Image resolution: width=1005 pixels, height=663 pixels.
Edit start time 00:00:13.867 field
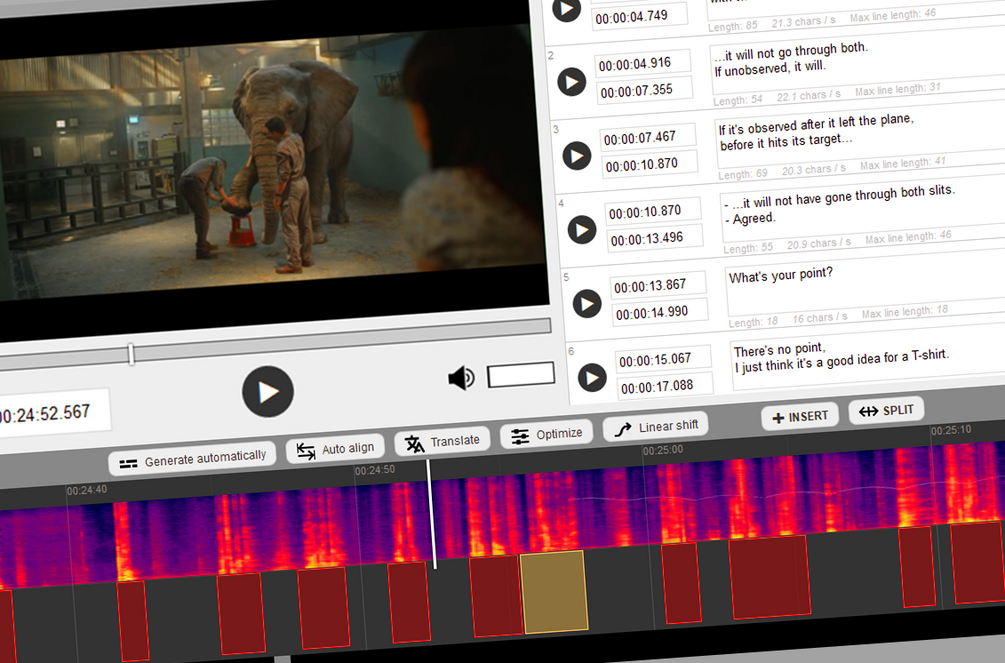(658, 285)
